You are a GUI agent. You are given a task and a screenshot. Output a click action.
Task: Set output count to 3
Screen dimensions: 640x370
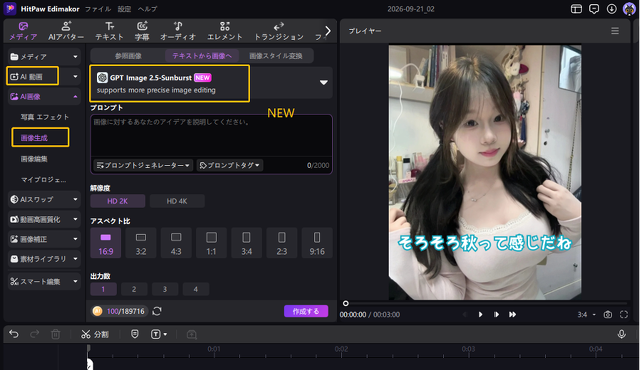click(165, 289)
